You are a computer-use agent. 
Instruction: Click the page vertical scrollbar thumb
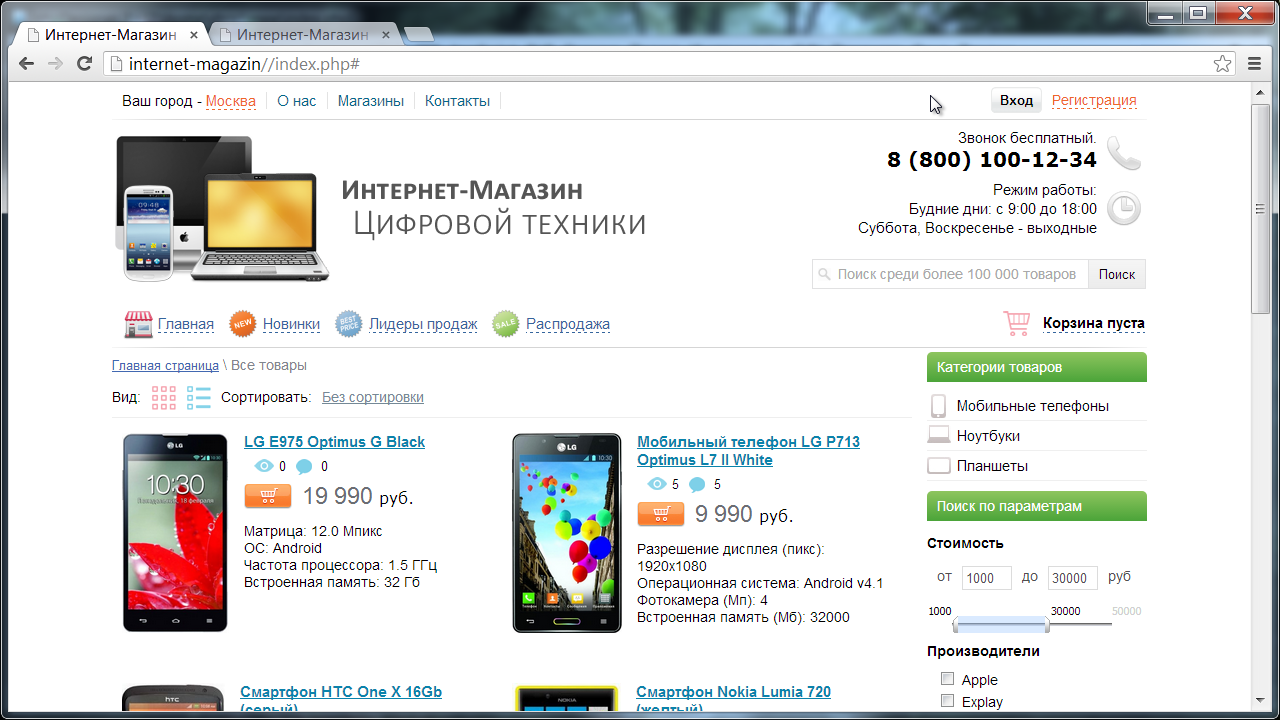pos(1261,209)
